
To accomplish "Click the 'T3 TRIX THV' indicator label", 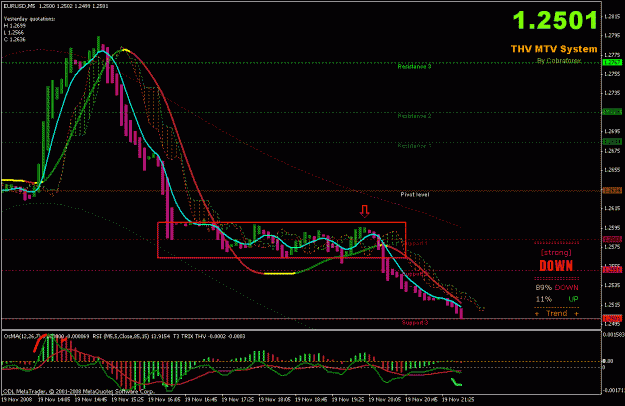I will point(189,336).
